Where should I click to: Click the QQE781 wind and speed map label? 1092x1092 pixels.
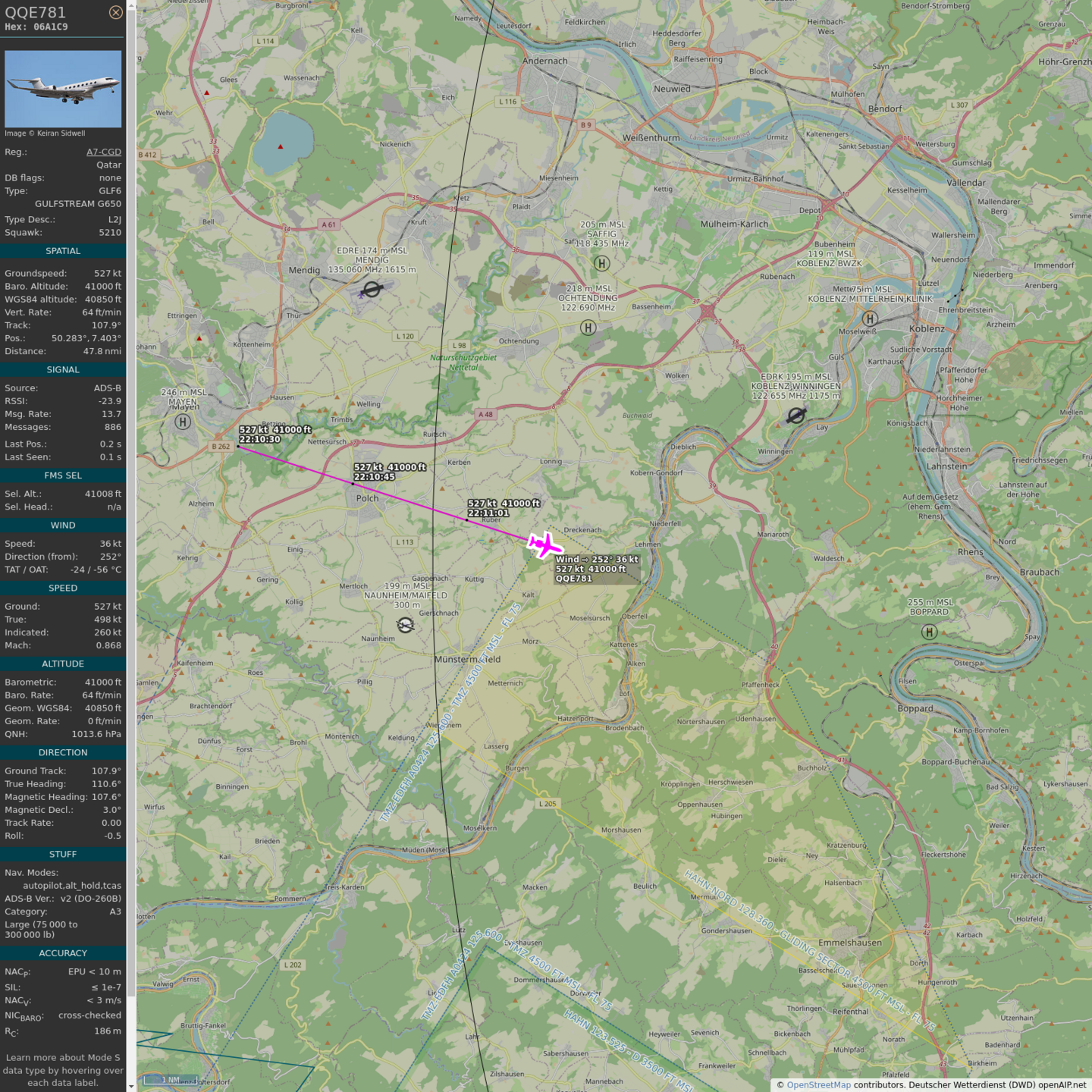pos(596,569)
